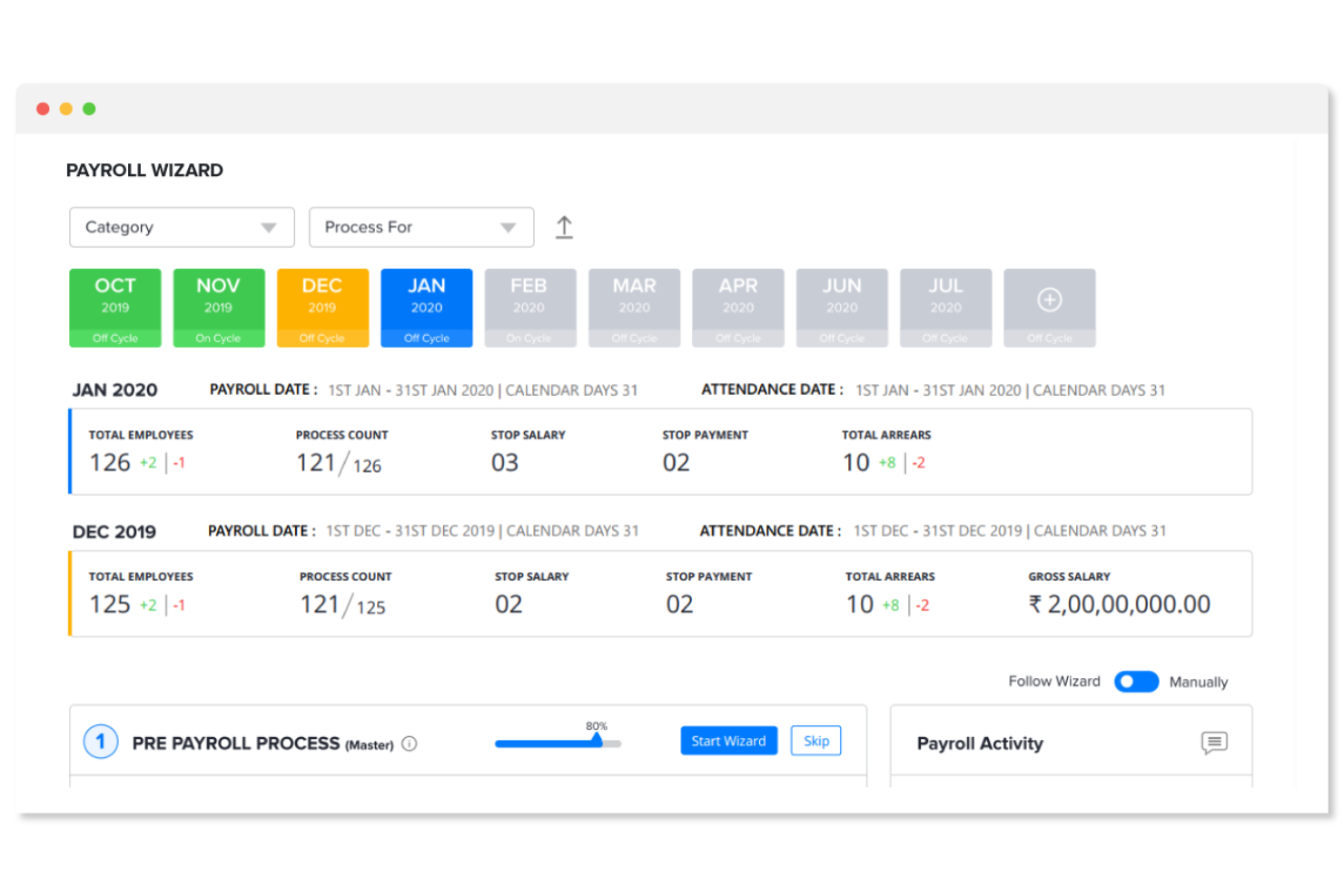Click the Skip button

click(815, 740)
